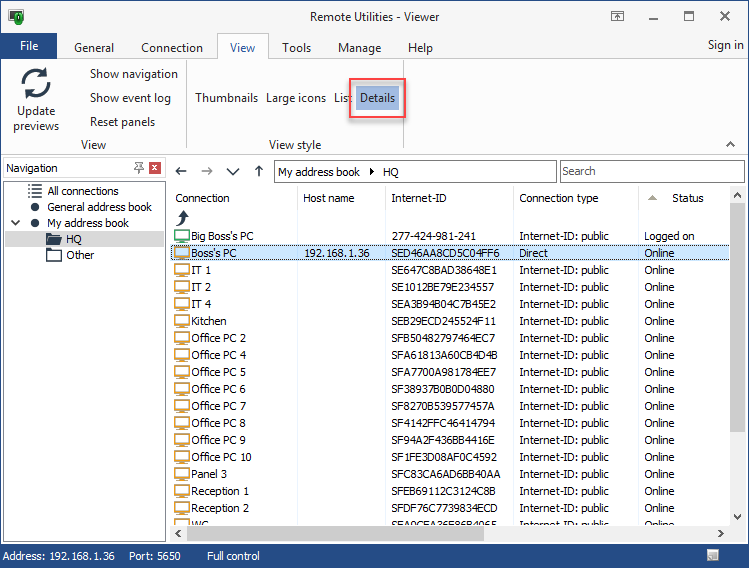Click Reset panels
Image resolution: width=749 pixels, height=568 pixels.
pos(122,122)
